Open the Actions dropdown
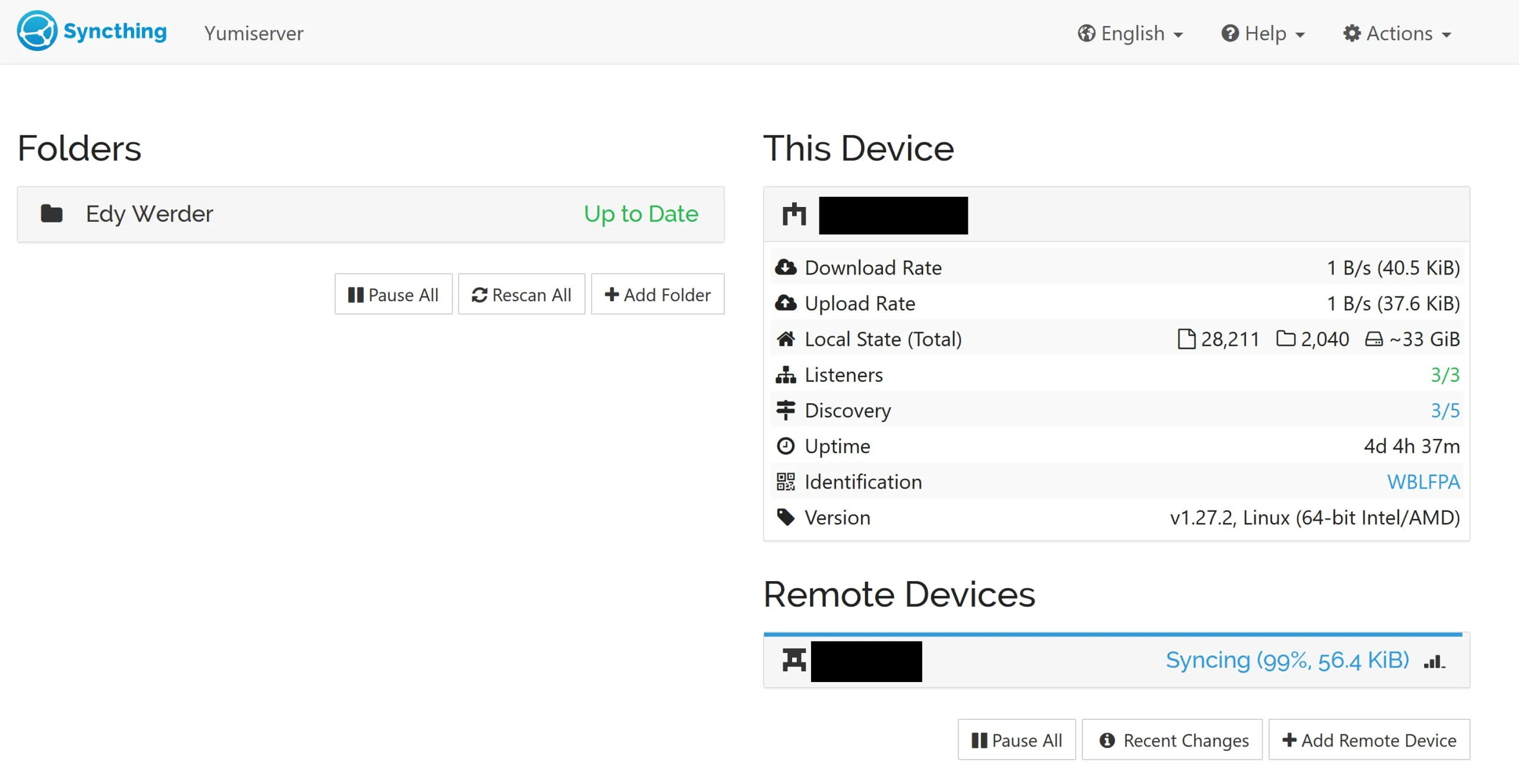Image resolution: width=1519 pixels, height=784 pixels. pyautogui.click(x=1397, y=33)
